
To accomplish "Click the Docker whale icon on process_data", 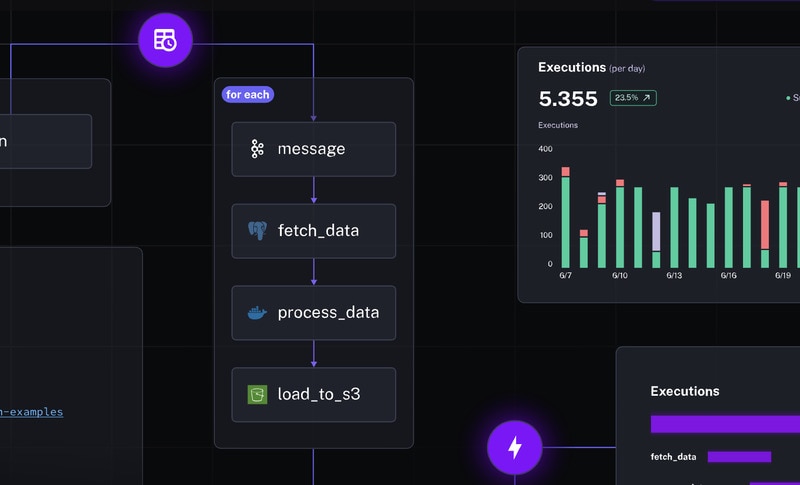I will [x=257, y=313].
